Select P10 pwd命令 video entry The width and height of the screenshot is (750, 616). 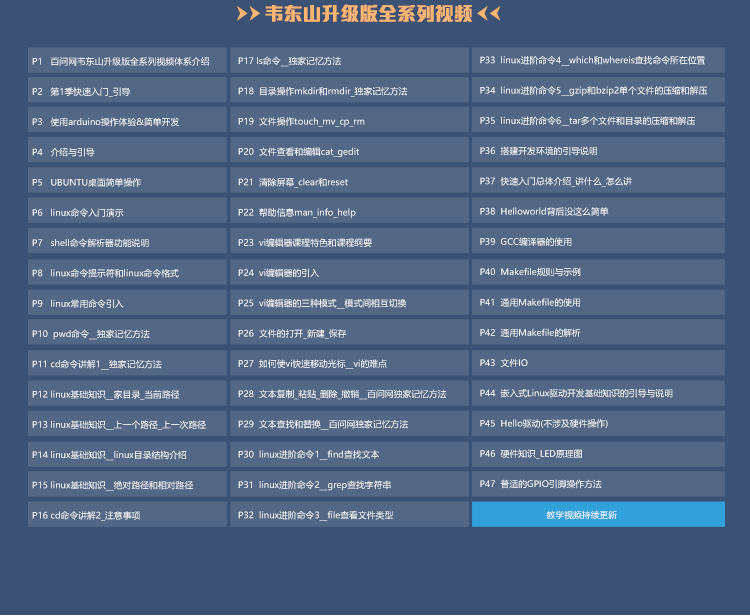pos(127,333)
